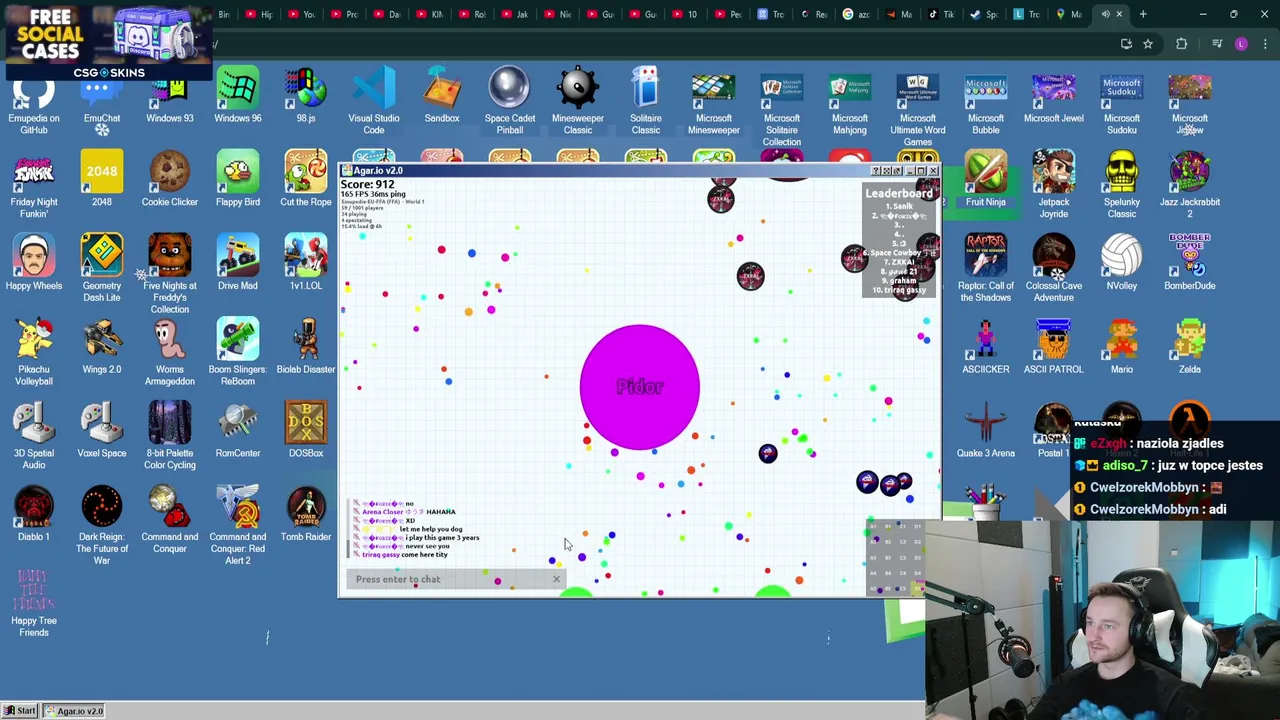Open Quake 3 Arena icon
The height and width of the screenshot is (720, 1280).
click(x=986, y=432)
